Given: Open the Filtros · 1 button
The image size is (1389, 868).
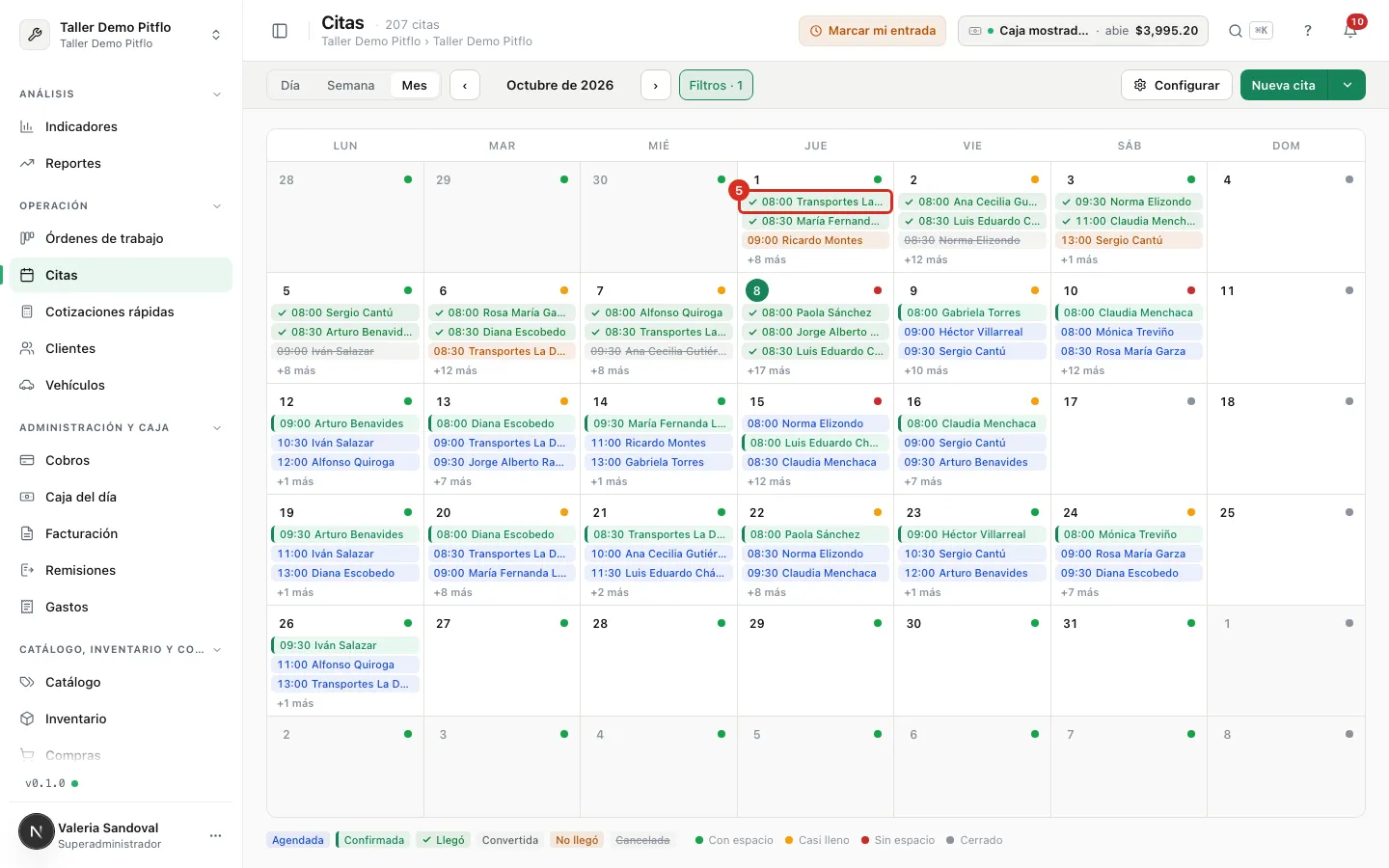Looking at the screenshot, I should [716, 85].
